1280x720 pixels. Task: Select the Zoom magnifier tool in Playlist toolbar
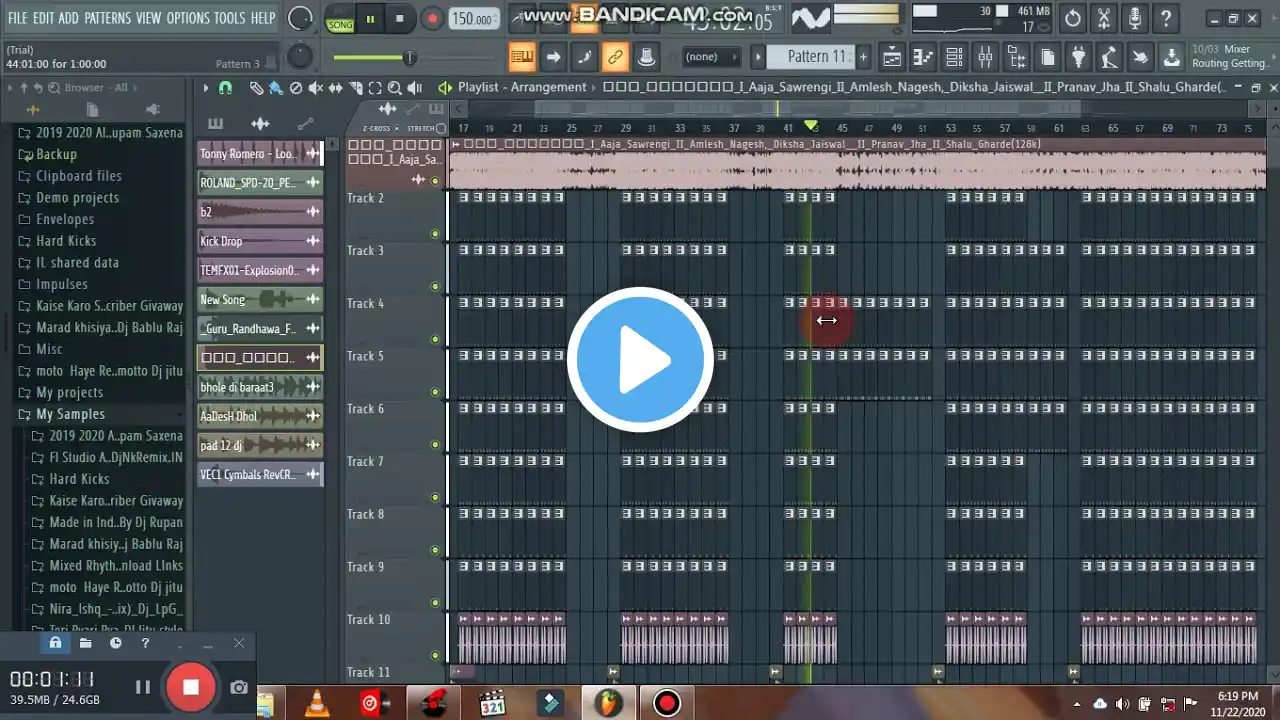tap(395, 88)
